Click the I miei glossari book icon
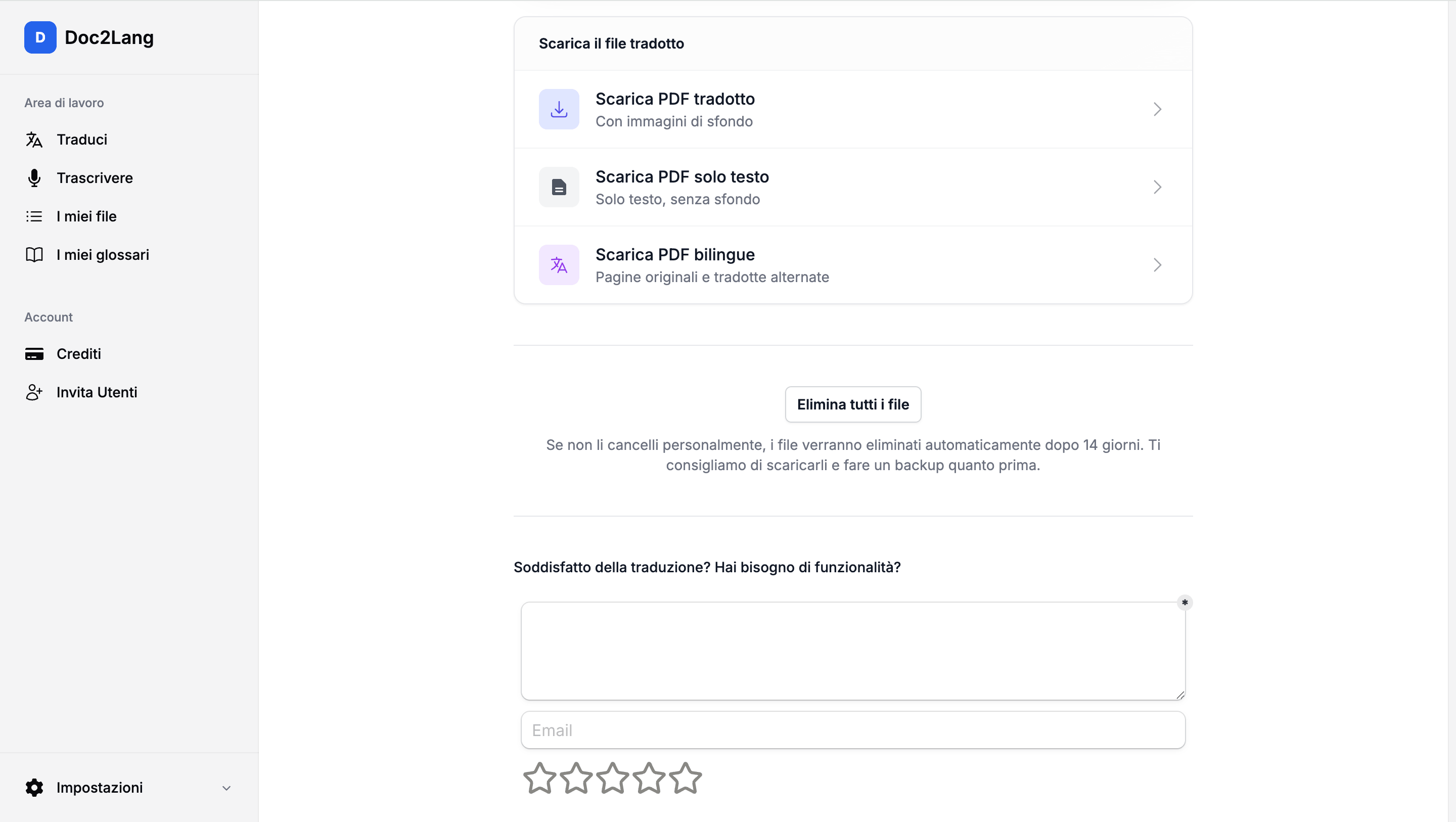The height and width of the screenshot is (822, 1456). pos(34,255)
